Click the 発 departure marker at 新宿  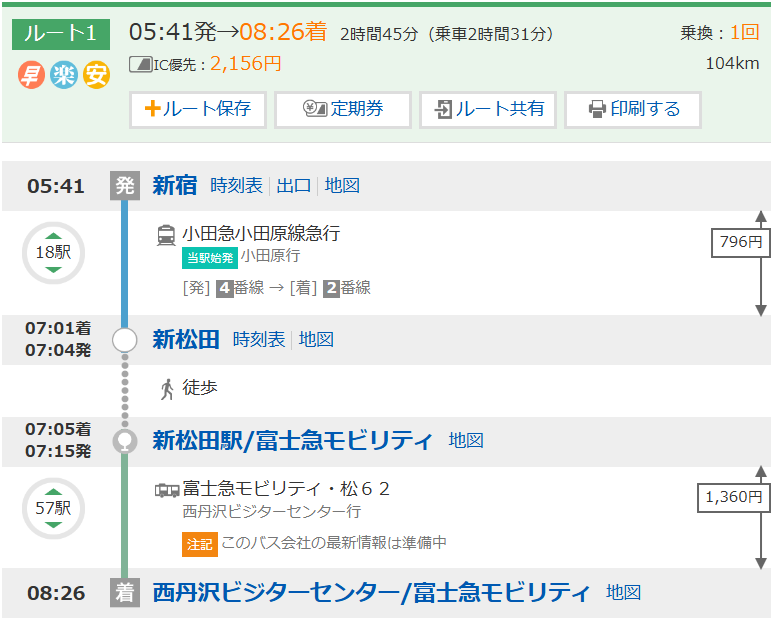(x=125, y=186)
